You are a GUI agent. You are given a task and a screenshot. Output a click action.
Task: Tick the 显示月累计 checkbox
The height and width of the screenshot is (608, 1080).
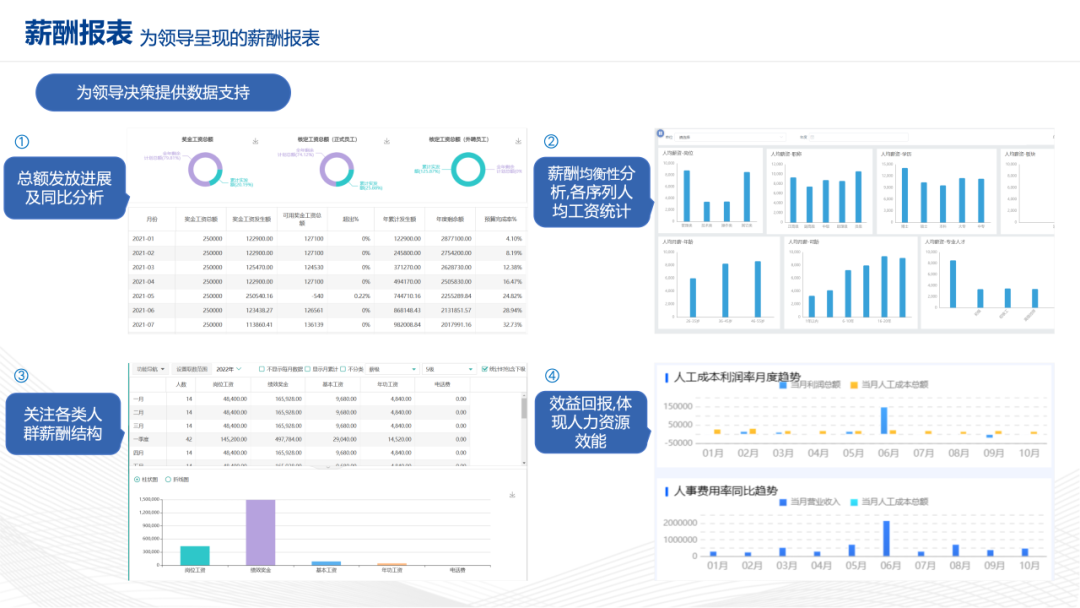[x=308, y=369]
